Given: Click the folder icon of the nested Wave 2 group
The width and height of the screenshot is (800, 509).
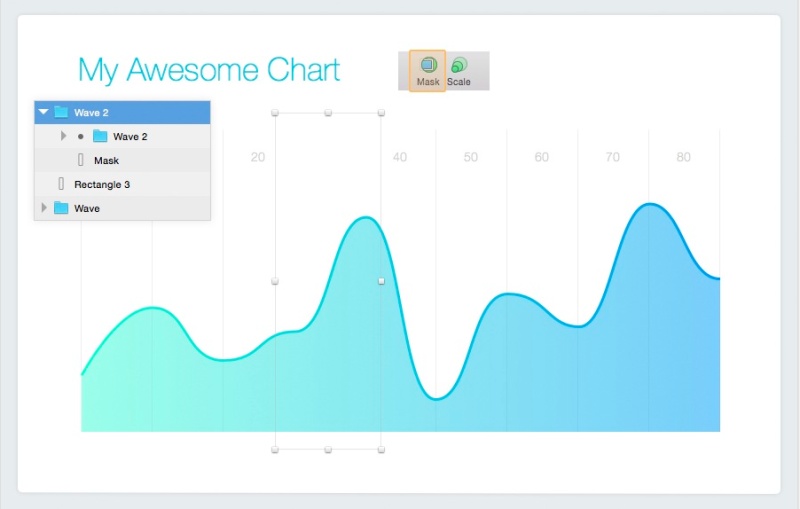Looking at the screenshot, I should (x=100, y=136).
